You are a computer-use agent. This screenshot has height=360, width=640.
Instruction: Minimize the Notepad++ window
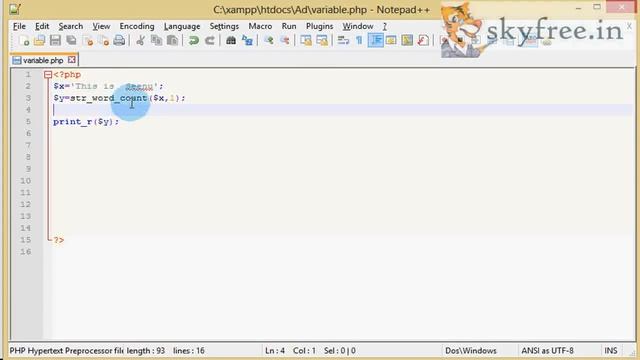pyautogui.click(x=578, y=8)
